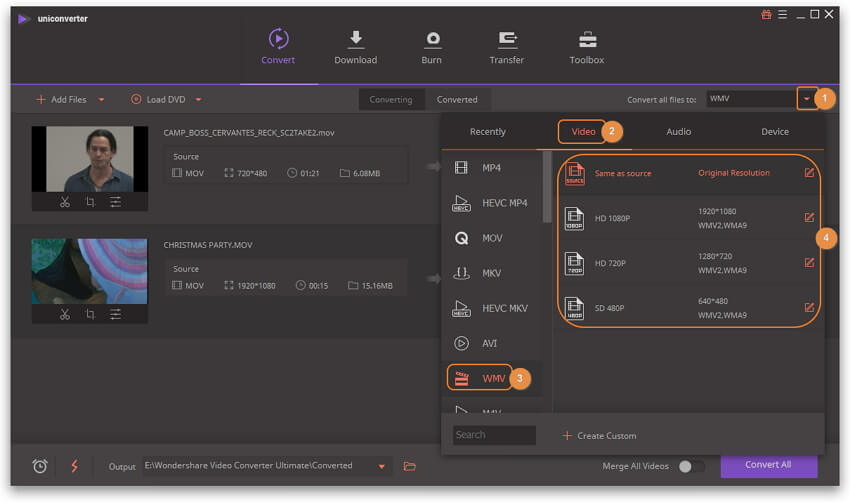Image resolution: width=850 pixels, height=502 pixels.
Task: Open the Toolbox section
Action: 586,47
